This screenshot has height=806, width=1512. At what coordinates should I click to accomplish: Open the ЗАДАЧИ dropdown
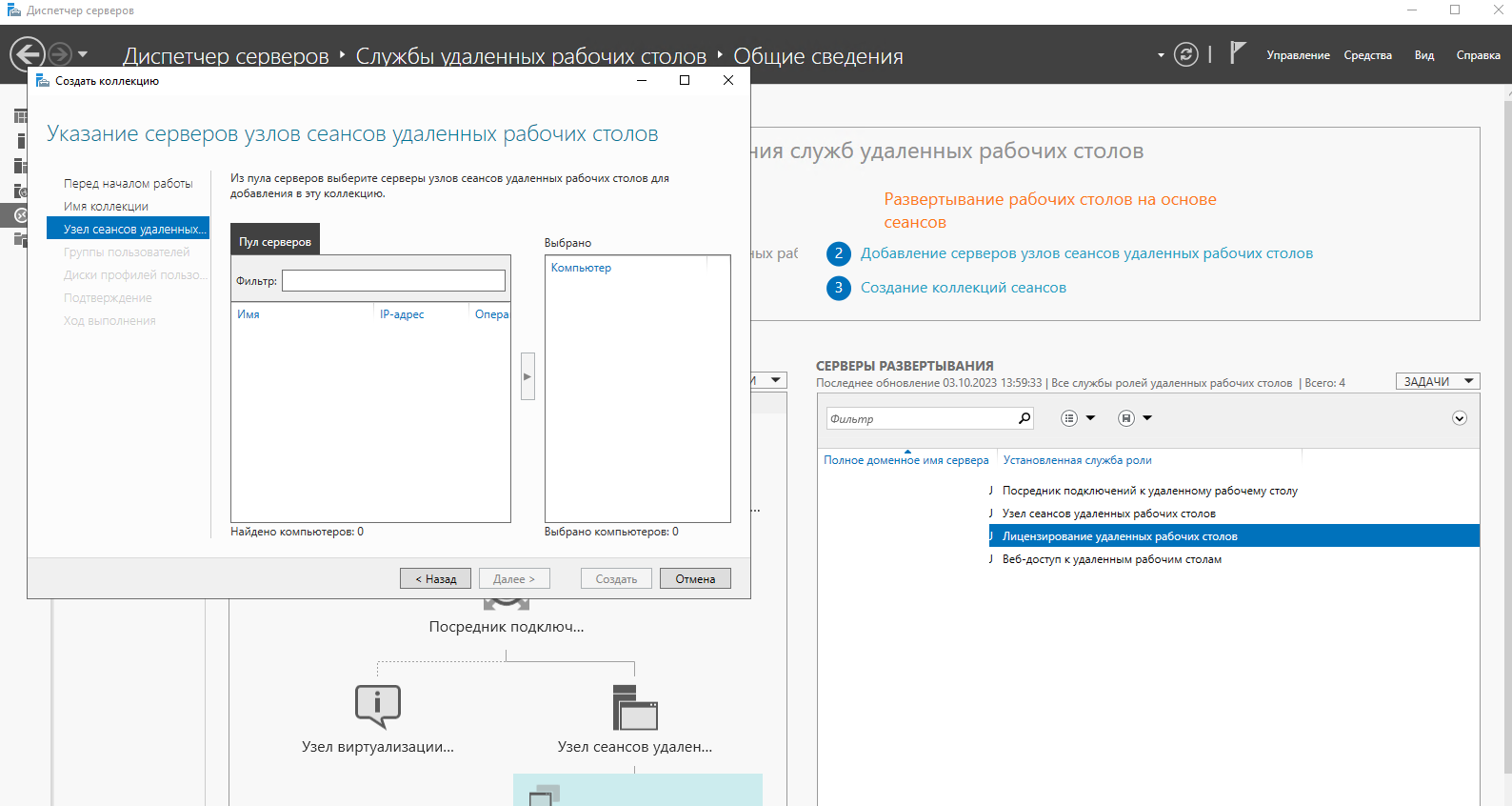click(1437, 381)
